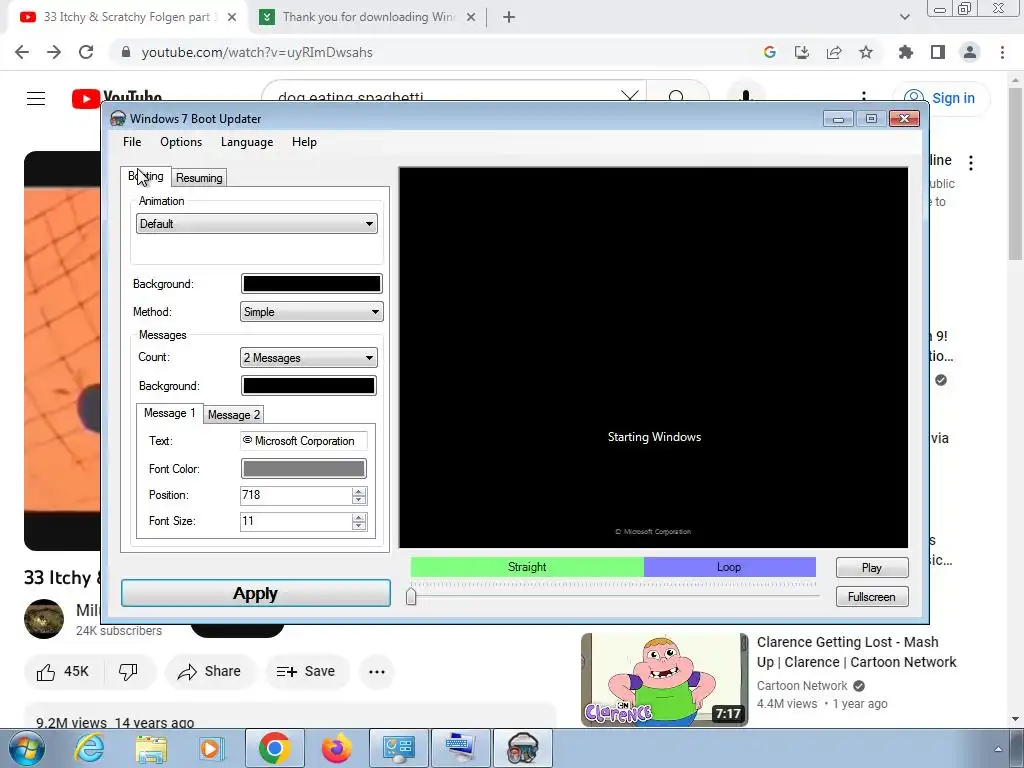Screen dimensions: 1024x768
Task: Dislike the video with the thumbs down
Action: tap(129, 671)
